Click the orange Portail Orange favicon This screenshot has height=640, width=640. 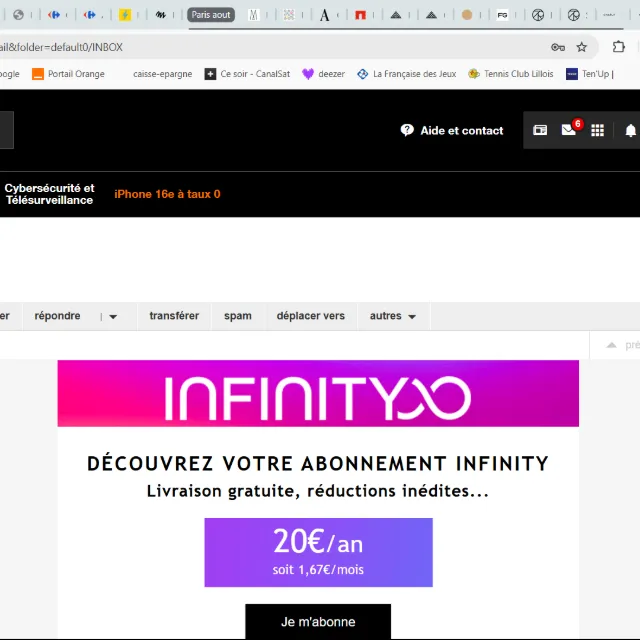point(38,74)
